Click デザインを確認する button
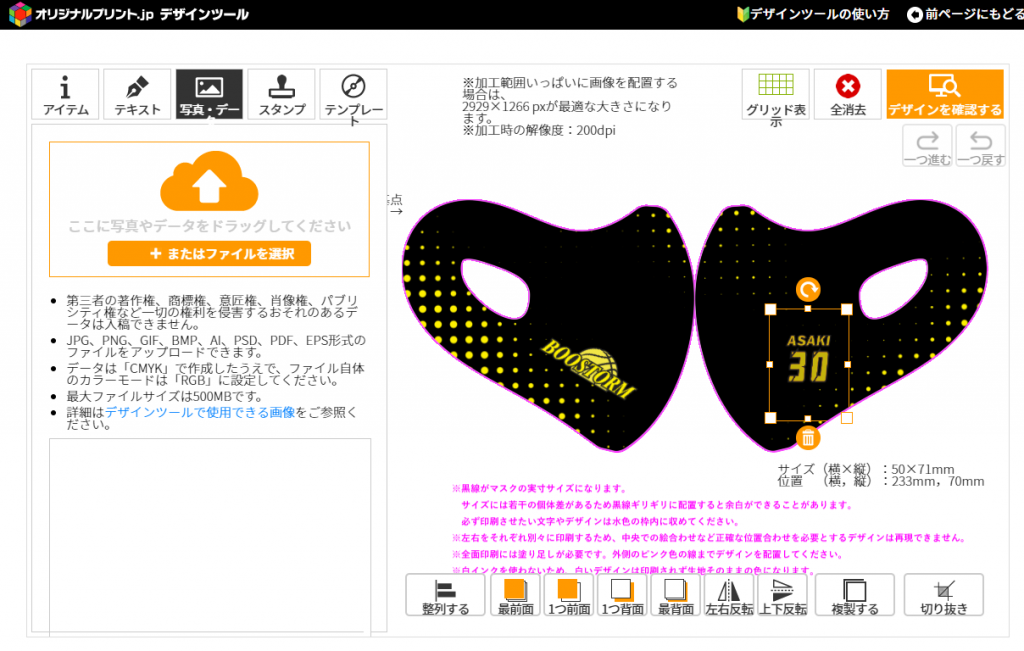This screenshot has width=1024, height=651. [x=945, y=95]
